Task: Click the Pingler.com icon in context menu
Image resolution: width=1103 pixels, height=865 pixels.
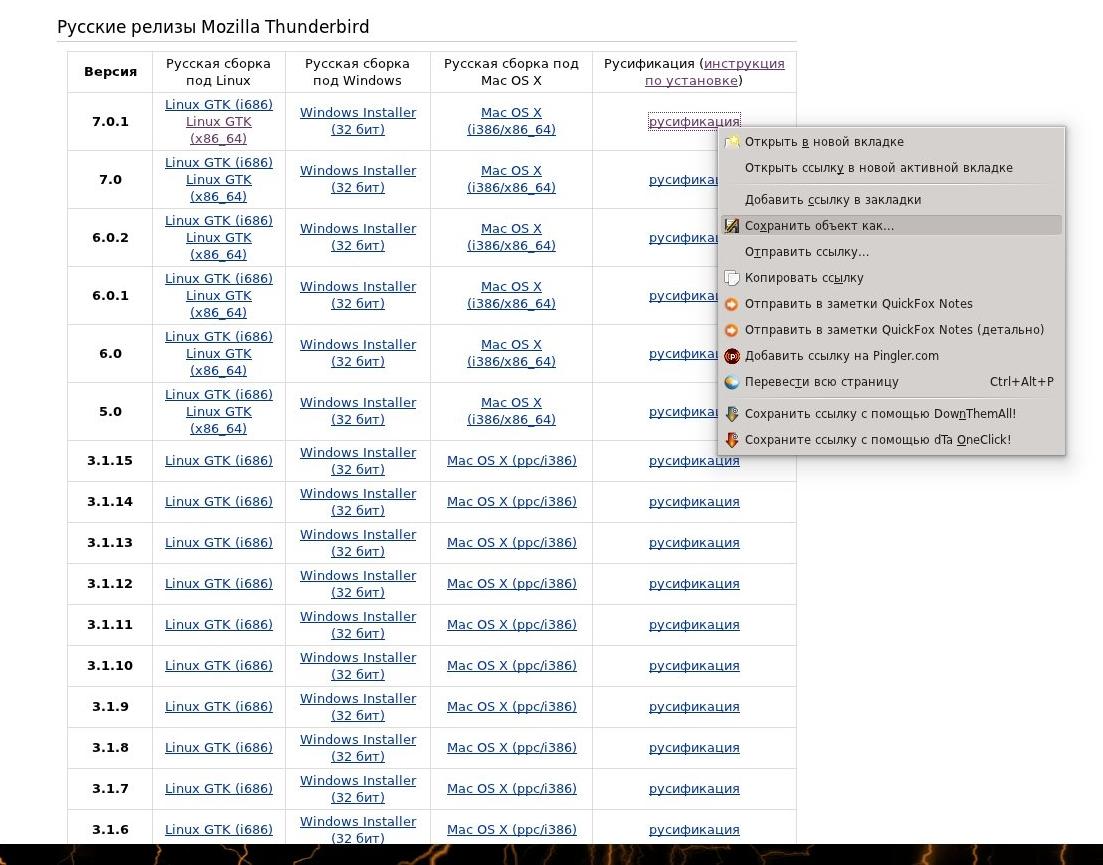Action: coord(732,356)
